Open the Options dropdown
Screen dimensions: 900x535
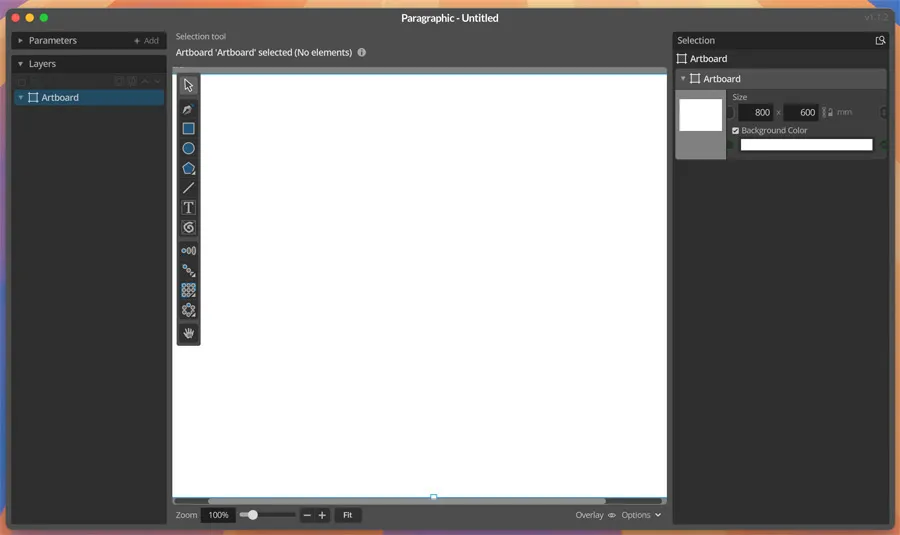tap(641, 515)
